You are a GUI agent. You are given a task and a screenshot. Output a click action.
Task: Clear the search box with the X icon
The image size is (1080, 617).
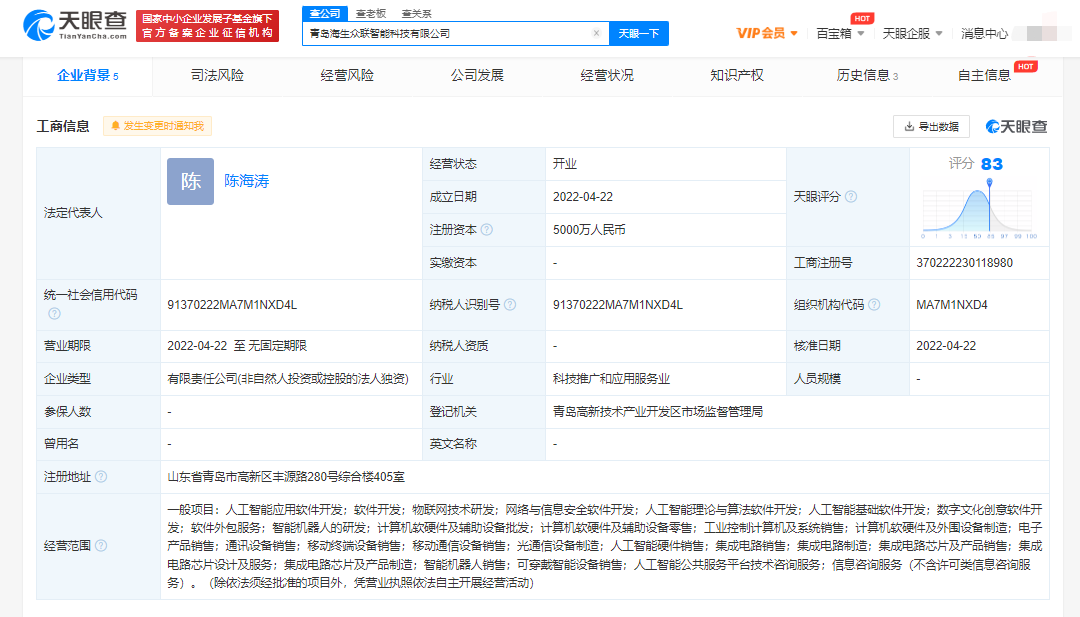pyautogui.click(x=596, y=33)
